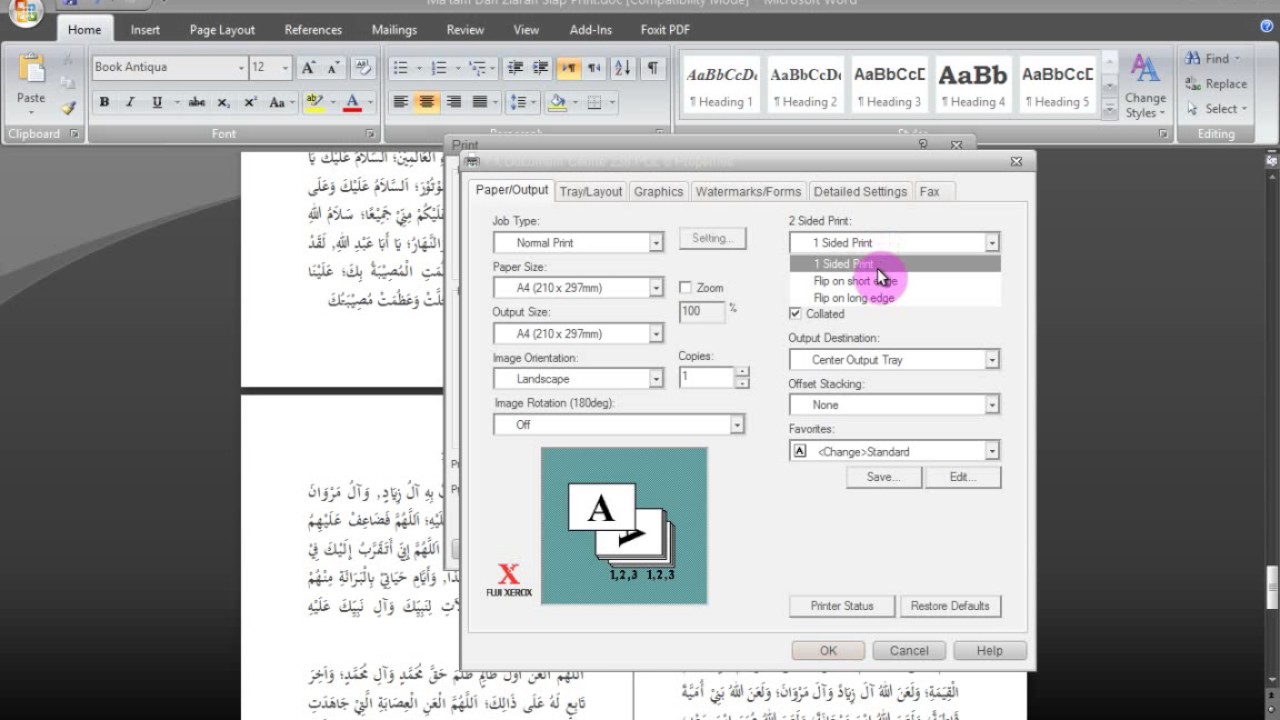Enable the Zoom checkbox
The width and height of the screenshot is (1280, 720).
tap(685, 288)
